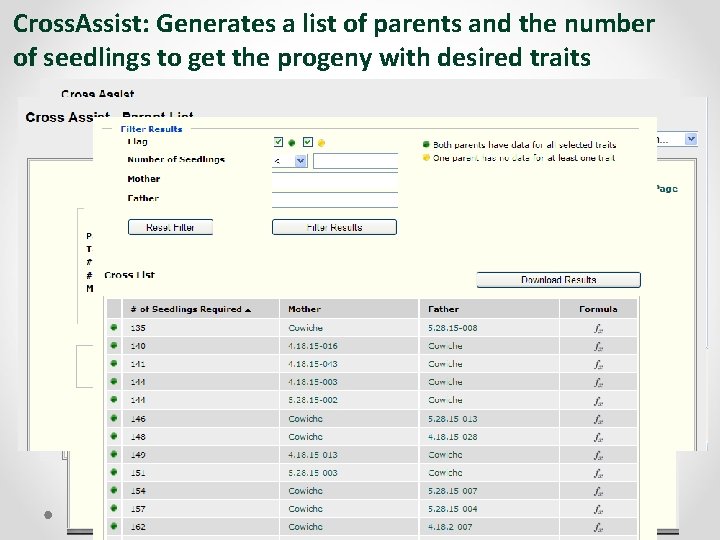Image resolution: width=720 pixels, height=540 pixels.
Task: Click green flag icon in 151 row
Action: [x=114, y=473]
